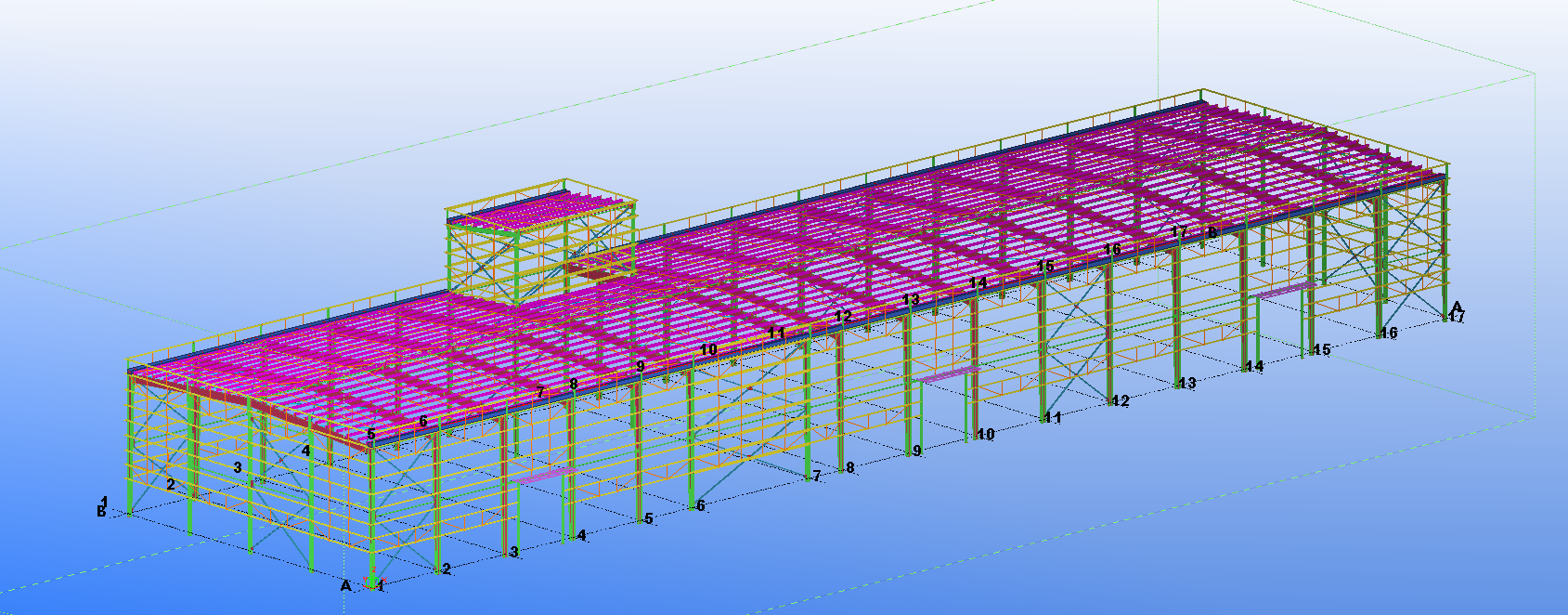Select grid label 14 at a column base on line A

pyautogui.click(x=1255, y=366)
